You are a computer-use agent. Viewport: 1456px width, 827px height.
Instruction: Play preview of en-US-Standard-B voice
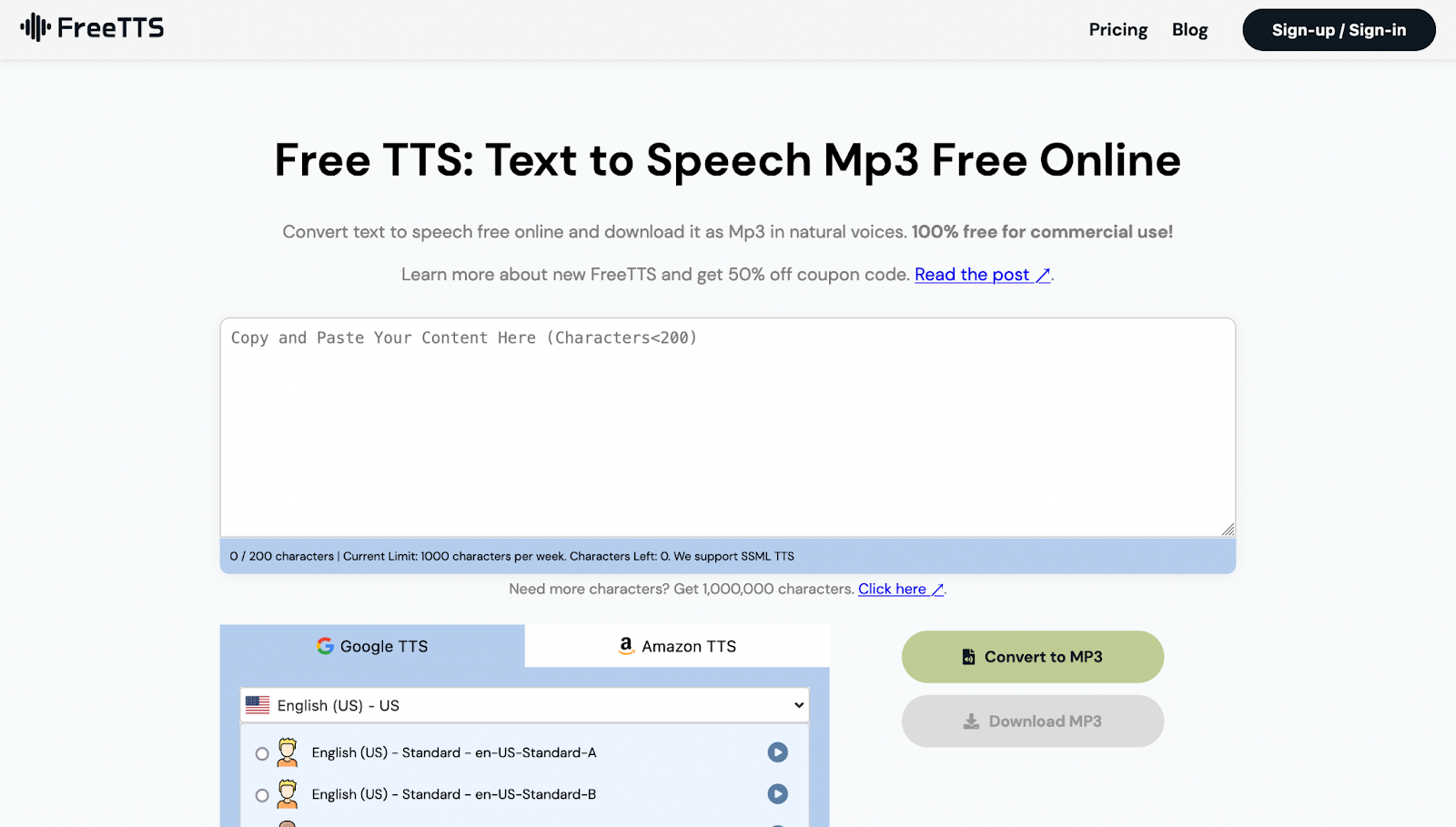777,794
